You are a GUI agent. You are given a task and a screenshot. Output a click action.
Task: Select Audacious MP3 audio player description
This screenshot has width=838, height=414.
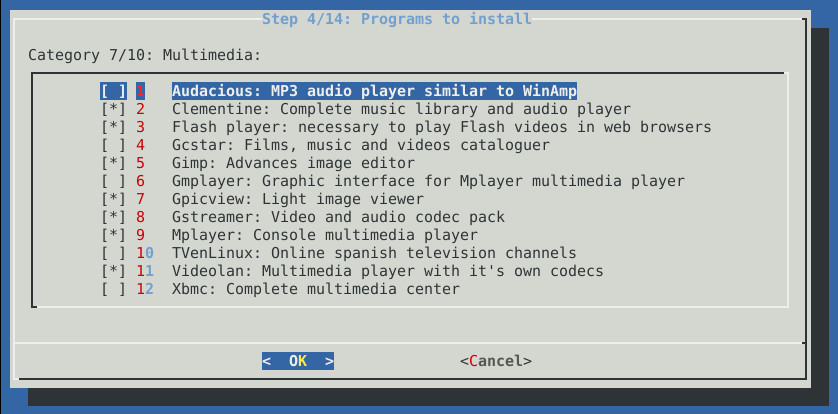pyautogui.click(x=374, y=91)
